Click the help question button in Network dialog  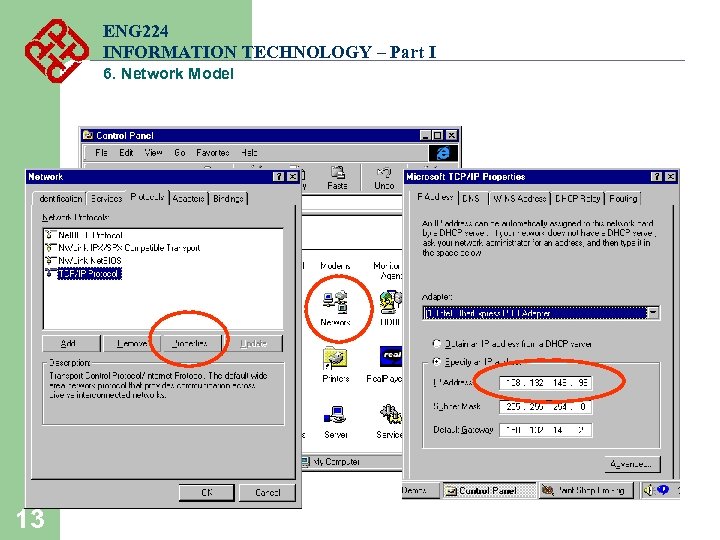[278, 177]
